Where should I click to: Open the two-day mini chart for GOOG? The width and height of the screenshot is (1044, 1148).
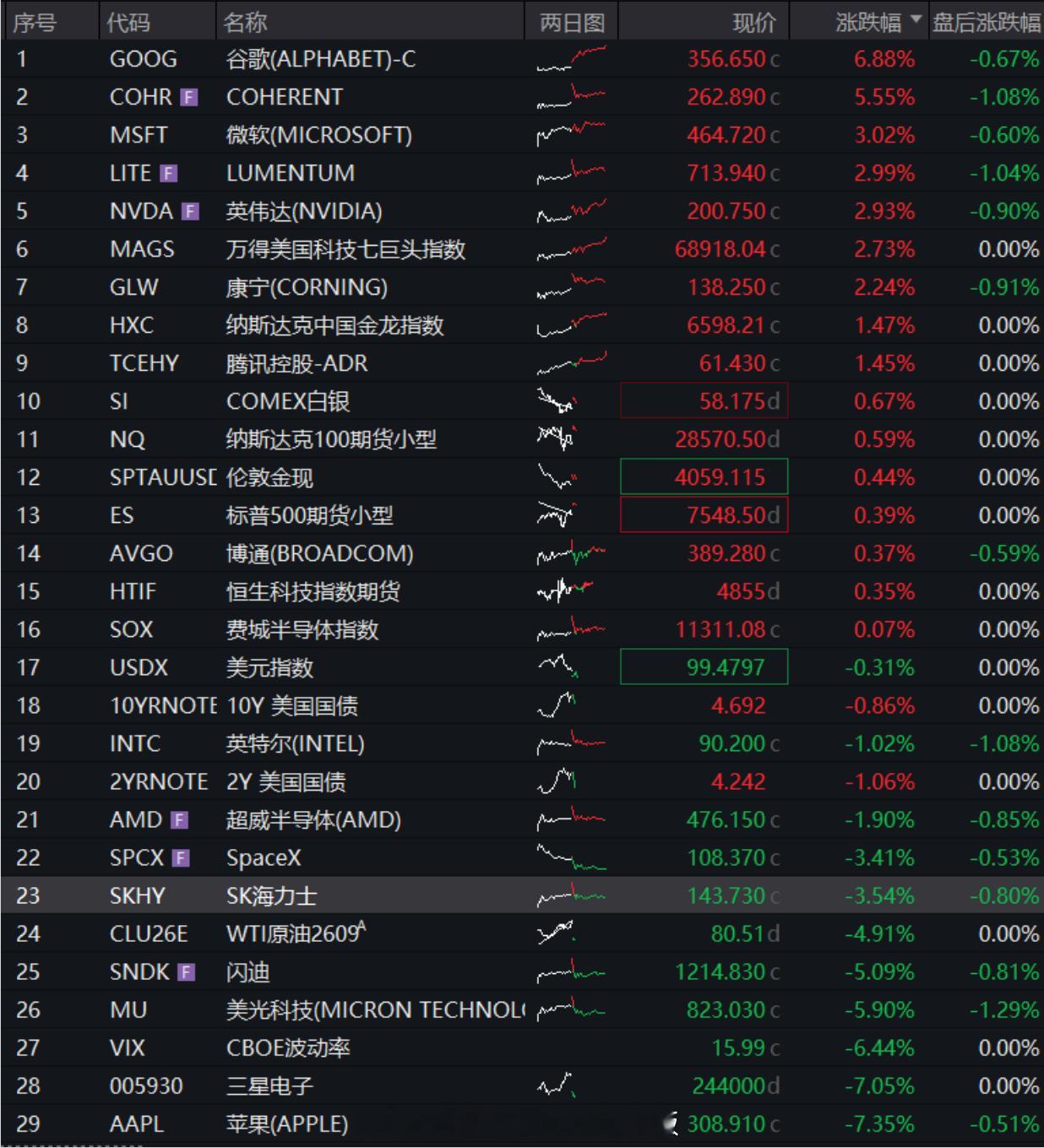[x=572, y=59]
